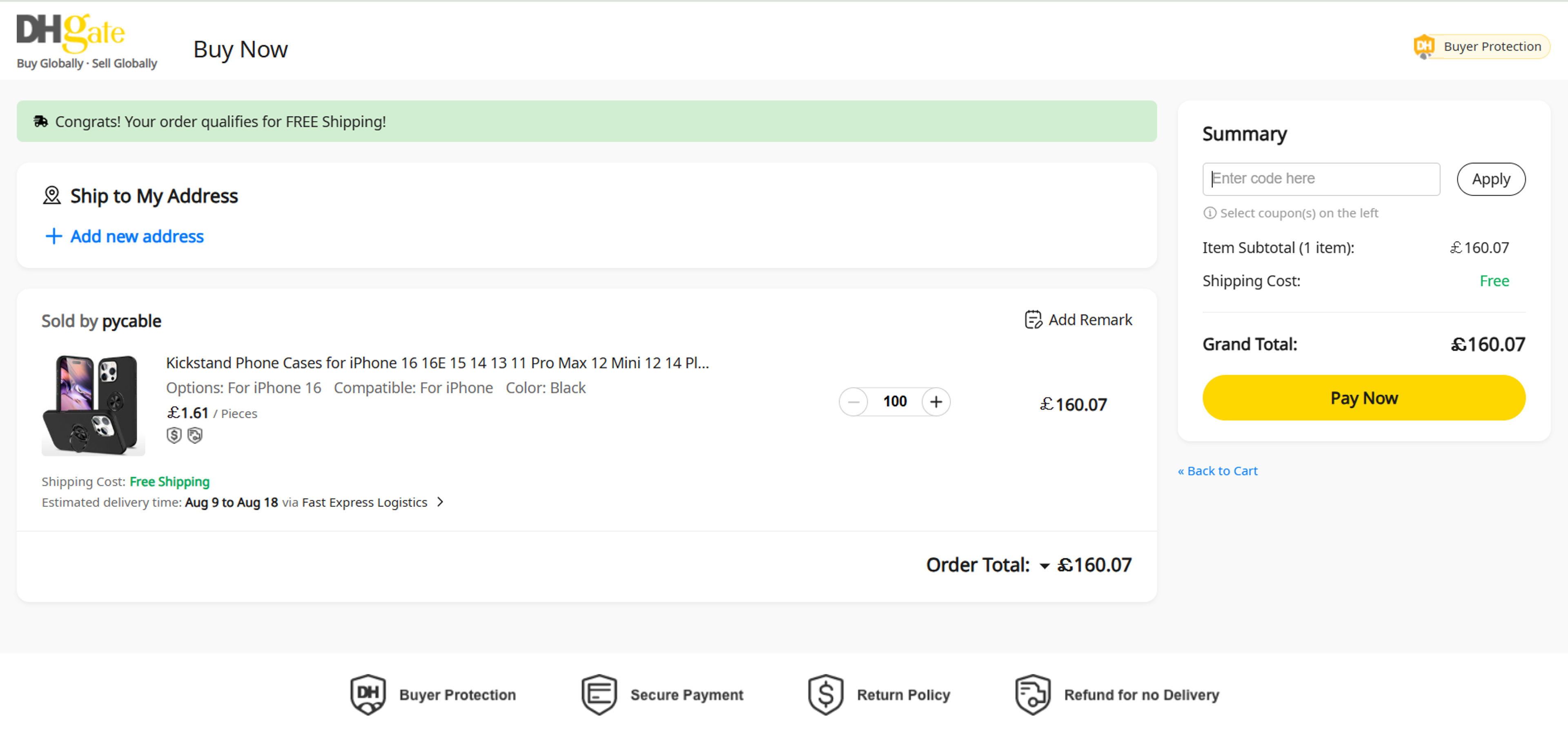
Task: Decrease item quantity with the minus button
Action: tap(853, 402)
